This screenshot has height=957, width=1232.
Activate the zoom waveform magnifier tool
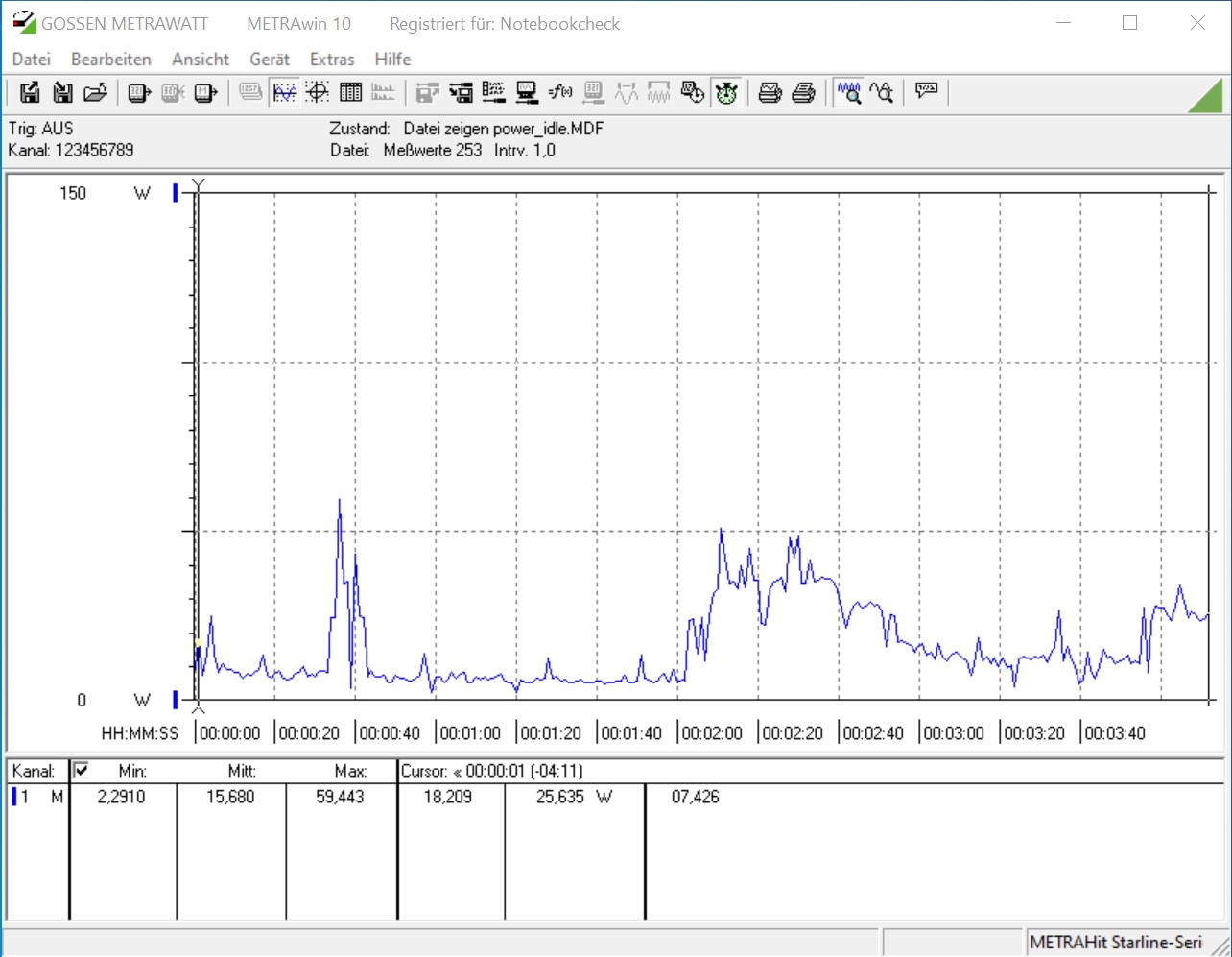tap(848, 92)
